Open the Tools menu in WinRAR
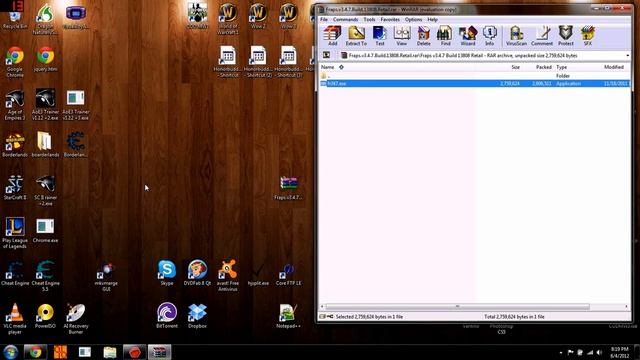The image size is (640, 360). point(369,19)
